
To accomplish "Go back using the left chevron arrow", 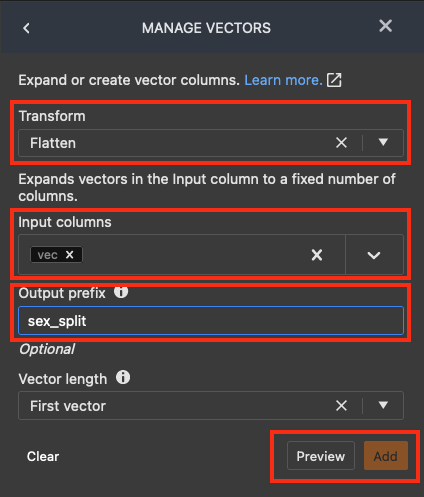I will [x=26, y=28].
